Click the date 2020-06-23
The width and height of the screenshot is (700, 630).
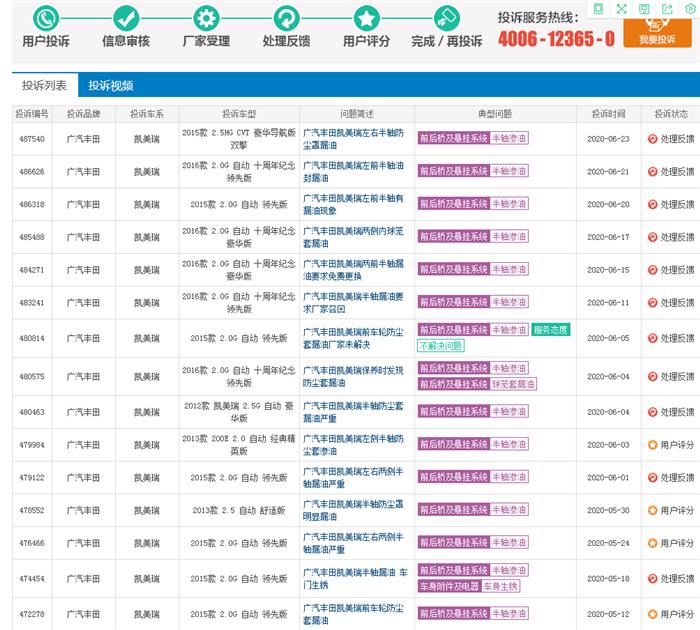(608, 139)
